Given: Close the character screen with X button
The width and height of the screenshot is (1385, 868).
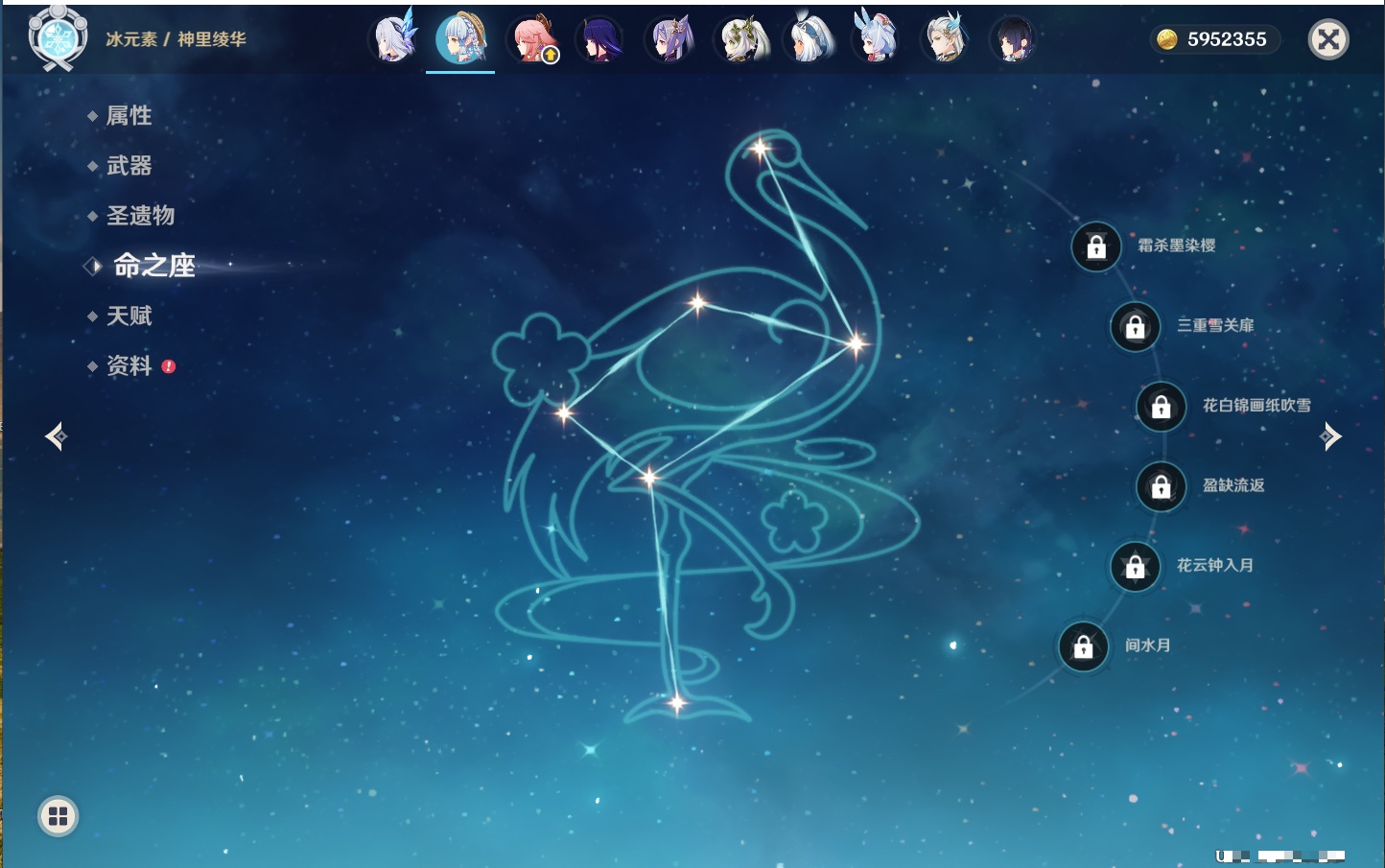Looking at the screenshot, I should click(1328, 39).
